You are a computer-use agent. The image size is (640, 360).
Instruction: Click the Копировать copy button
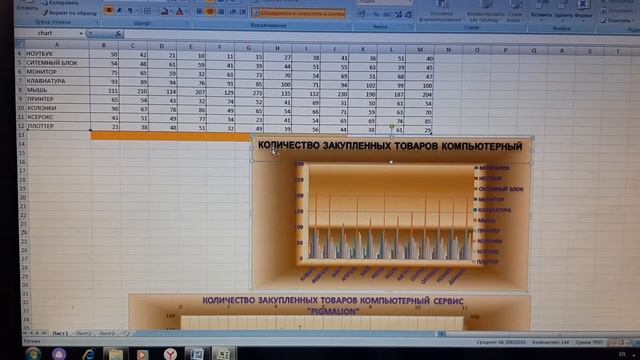(60, 3)
